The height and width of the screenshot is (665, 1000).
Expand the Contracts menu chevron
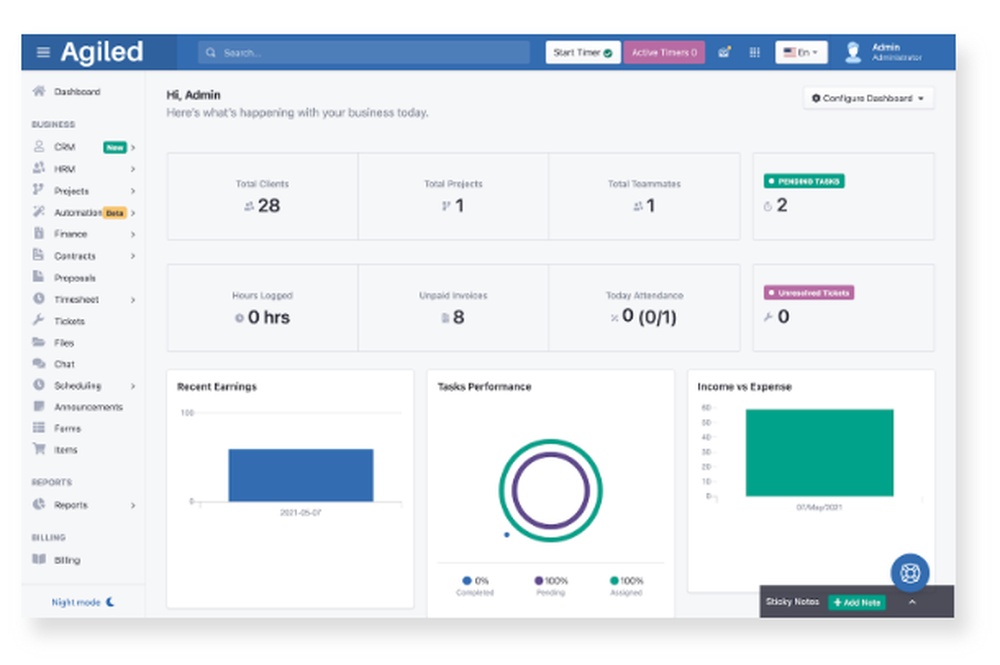(133, 256)
